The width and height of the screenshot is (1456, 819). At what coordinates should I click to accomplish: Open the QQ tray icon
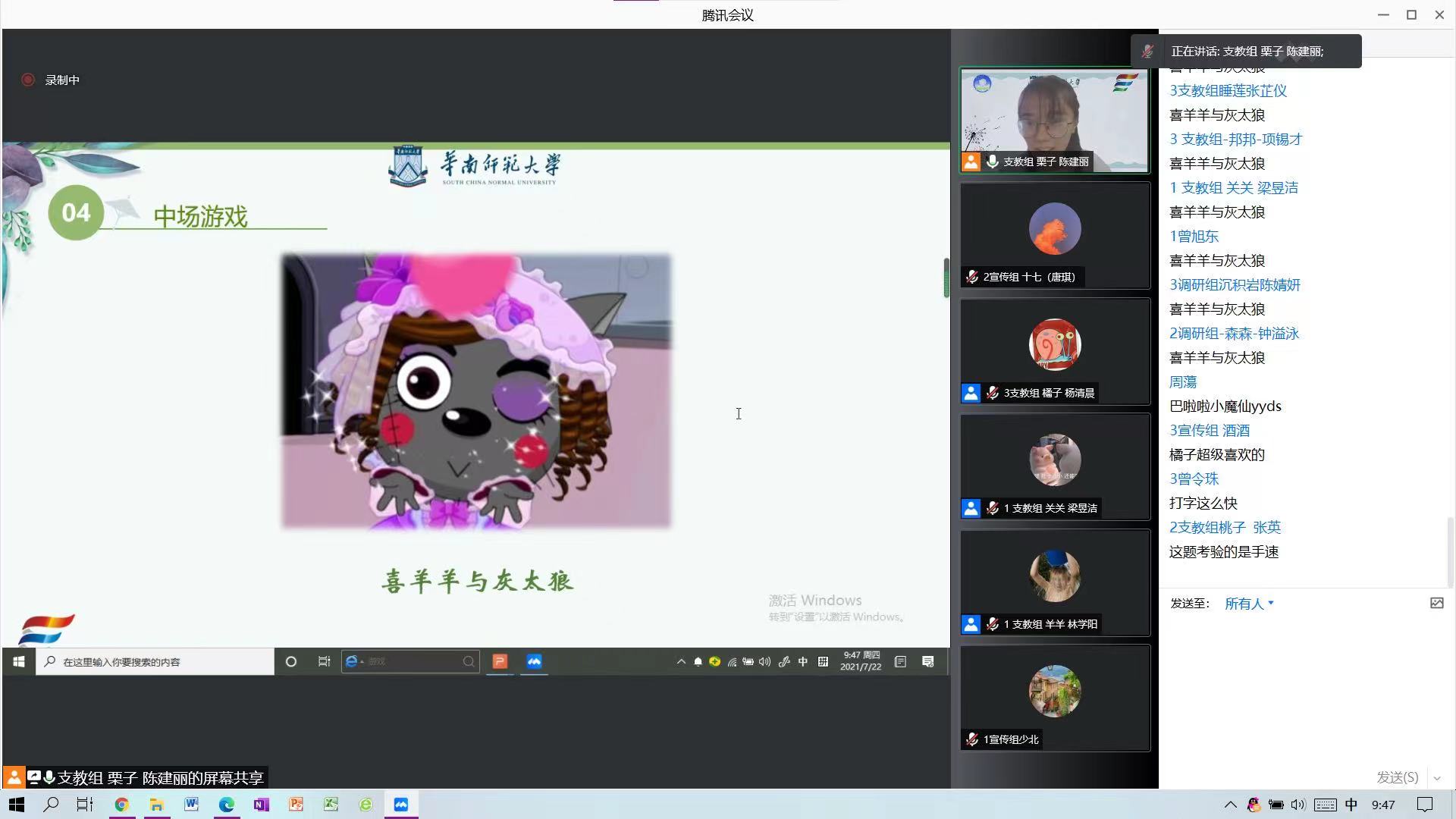coord(1254,805)
